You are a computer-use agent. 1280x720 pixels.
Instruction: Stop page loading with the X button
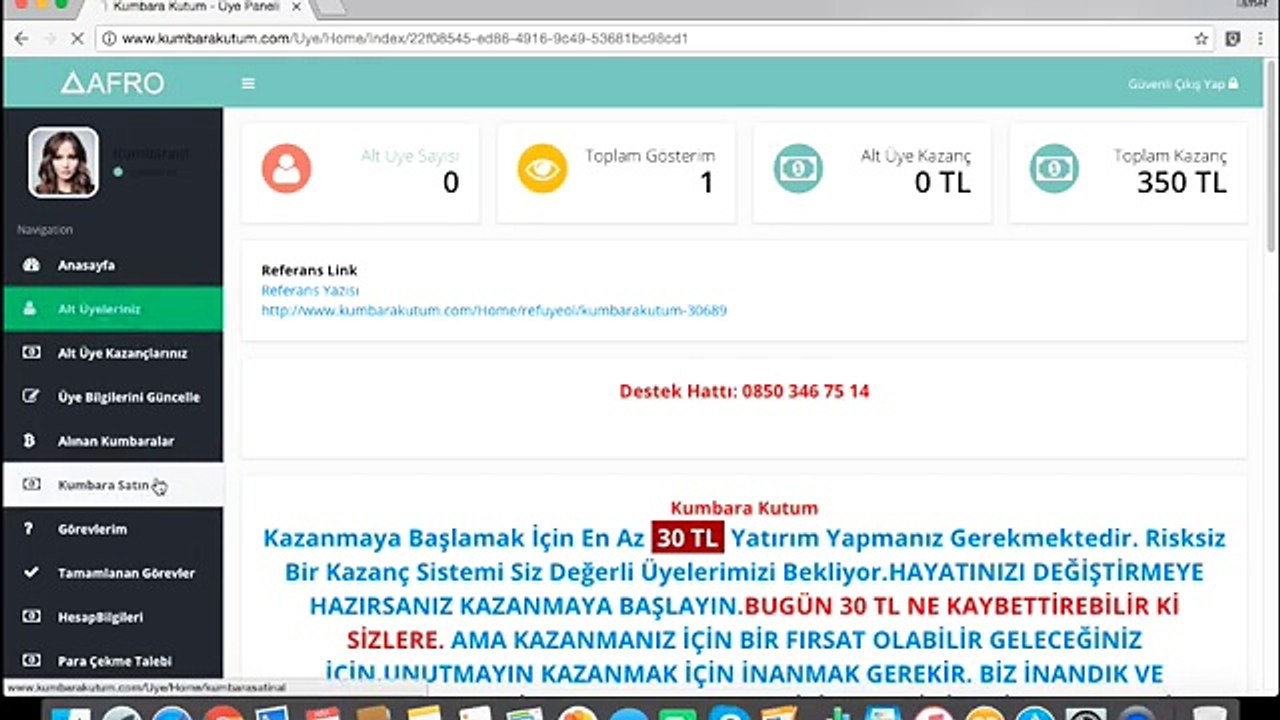(78, 39)
